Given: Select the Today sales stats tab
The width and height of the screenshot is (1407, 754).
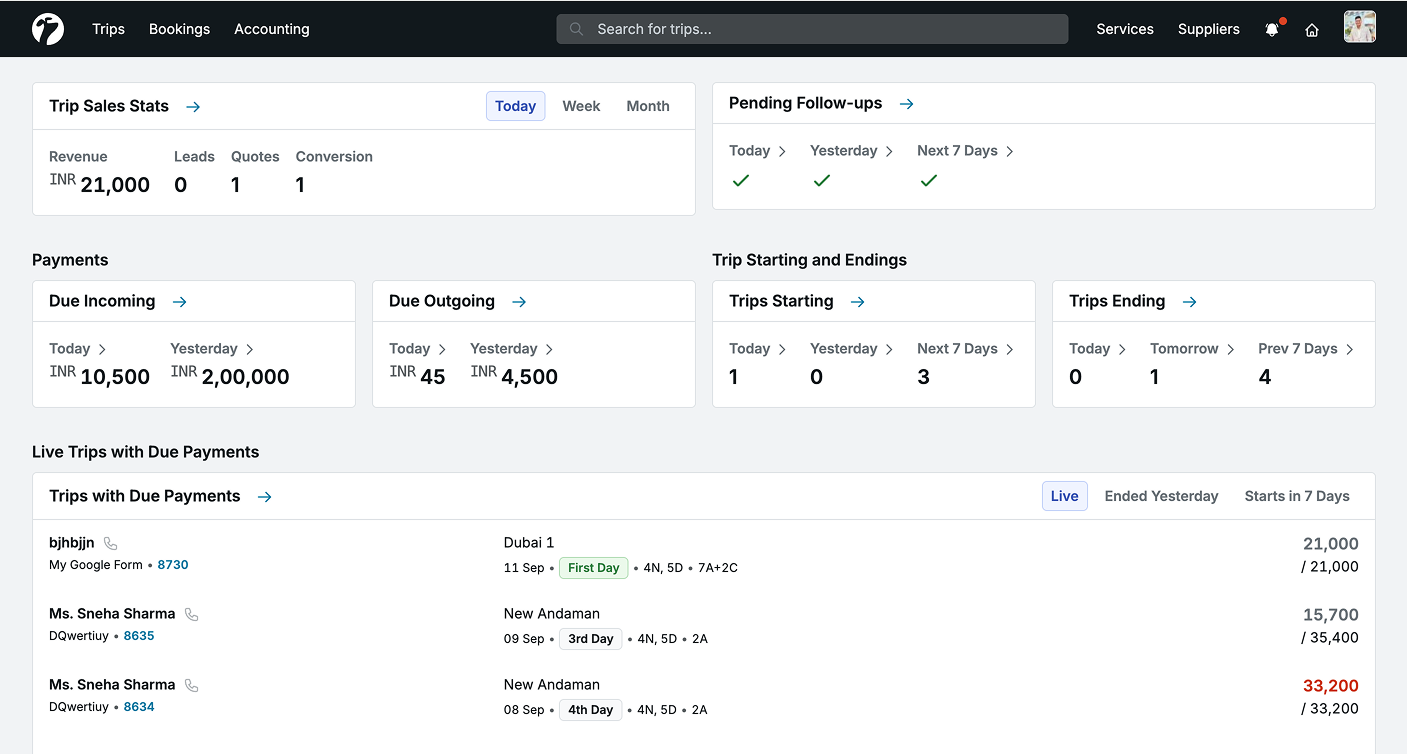Looking at the screenshot, I should click(516, 106).
